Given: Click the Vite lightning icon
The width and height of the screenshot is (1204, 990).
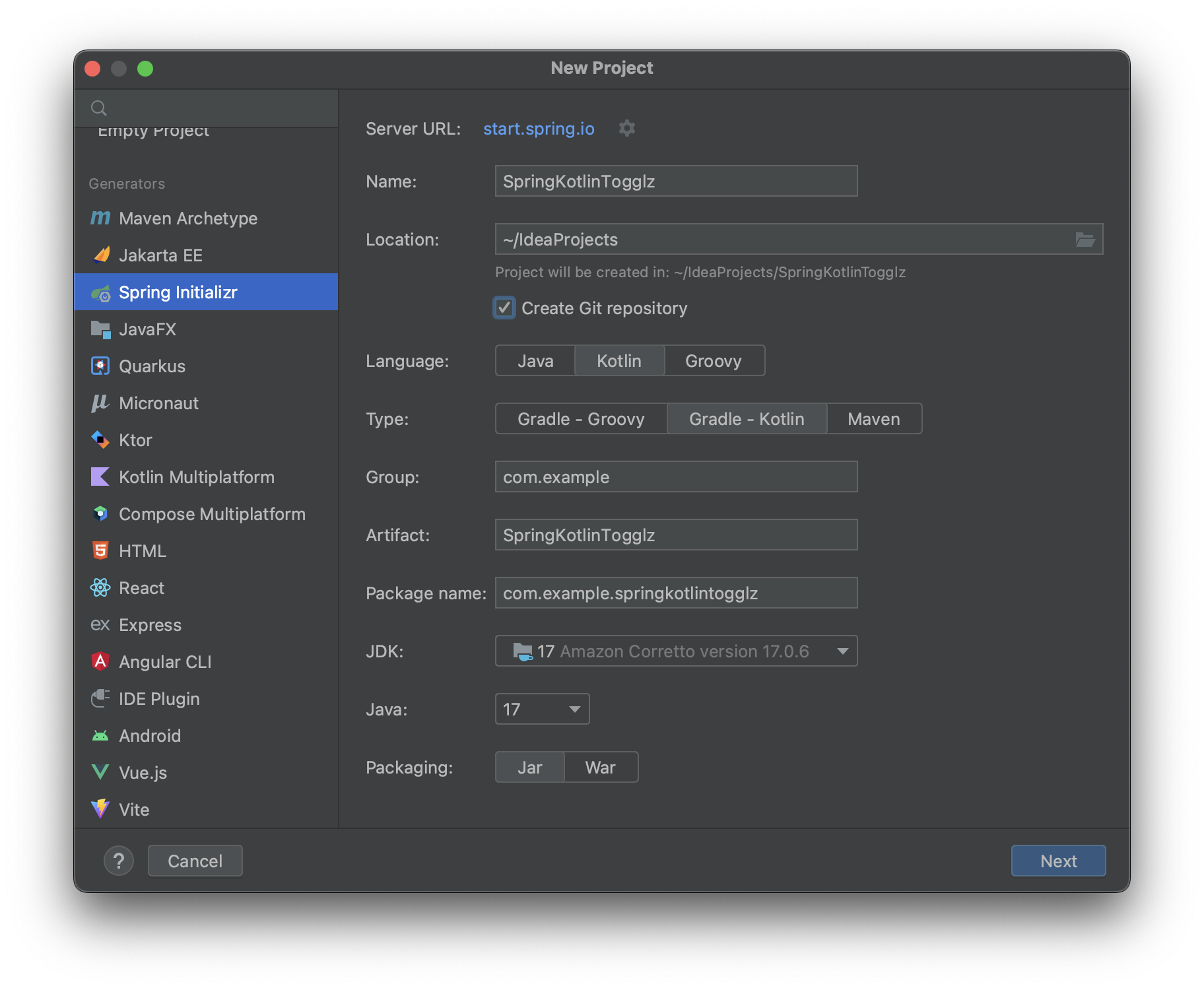Looking at the screenshot, I should pos(100,809).
